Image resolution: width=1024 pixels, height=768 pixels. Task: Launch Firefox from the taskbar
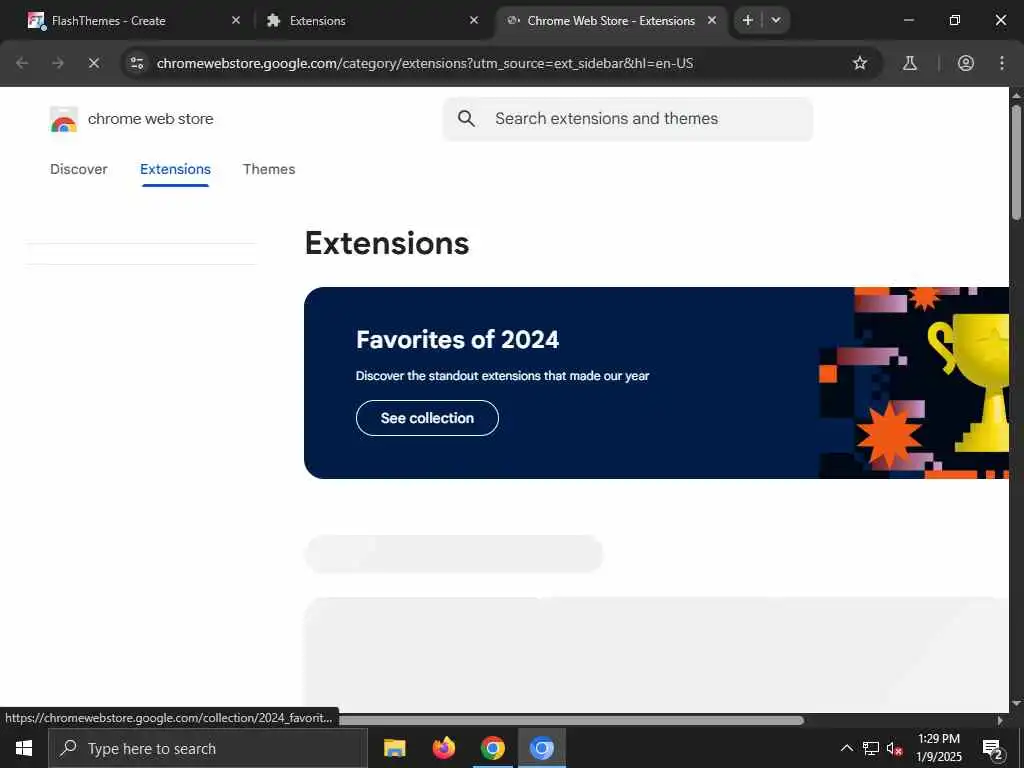443,748
